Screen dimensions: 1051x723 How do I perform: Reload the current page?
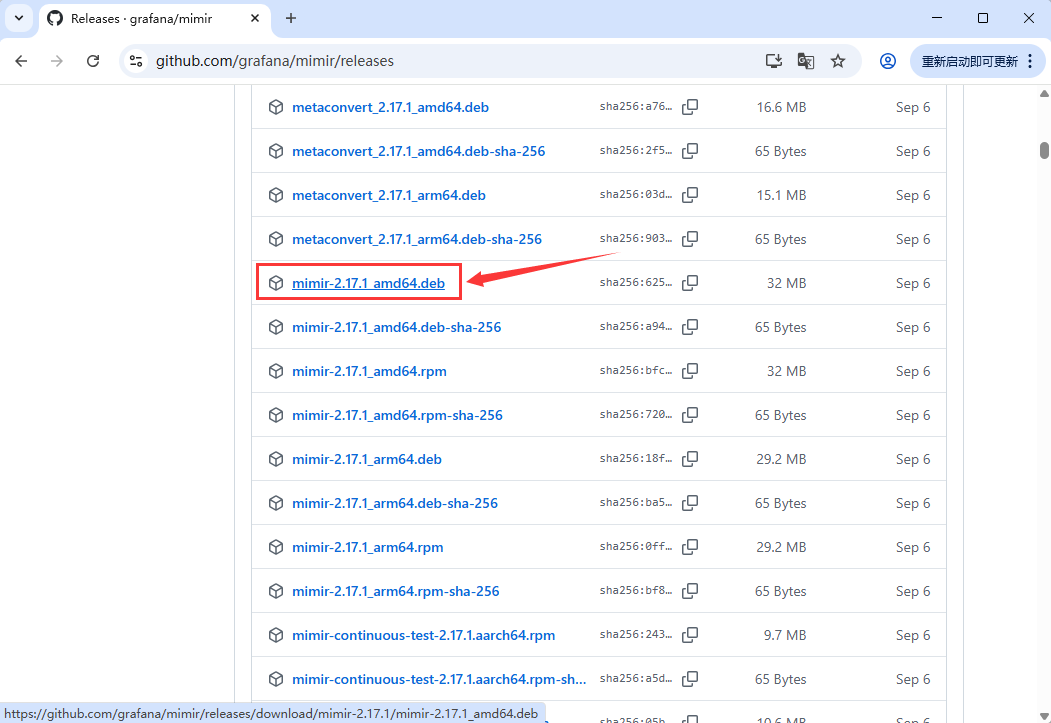[x=93, y=61]
